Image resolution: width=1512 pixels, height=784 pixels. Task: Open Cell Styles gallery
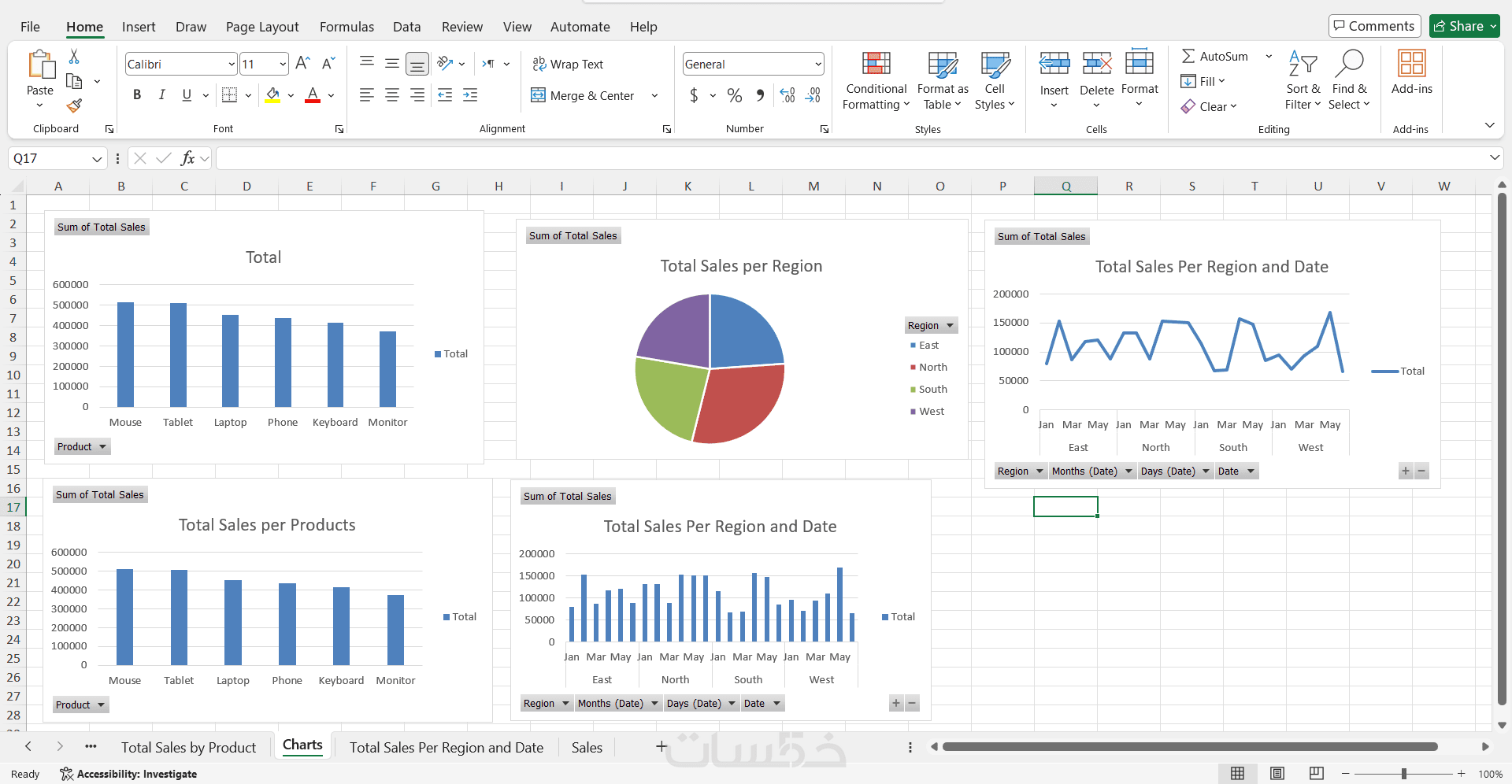(x=995, y=63)
